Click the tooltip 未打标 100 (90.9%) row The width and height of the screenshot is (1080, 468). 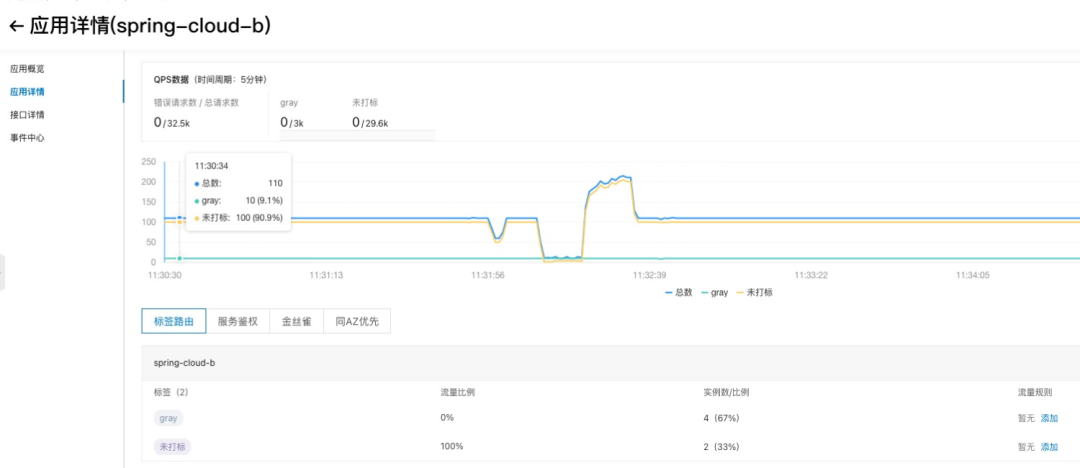[238, 218]
